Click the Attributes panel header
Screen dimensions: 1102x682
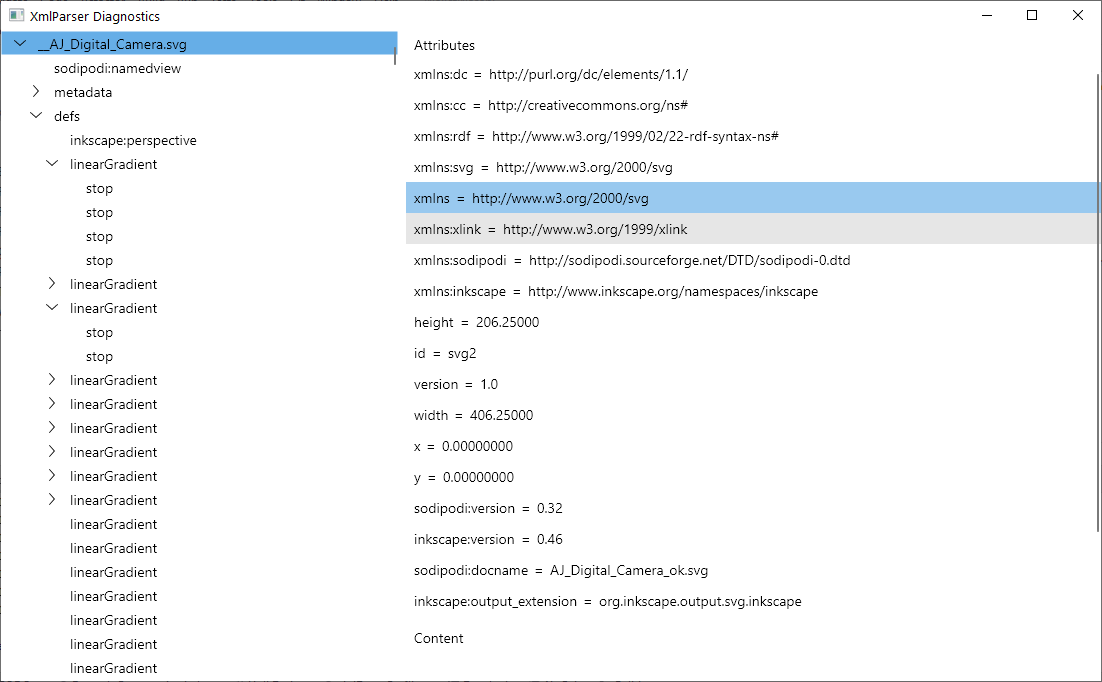tap(444, 45)
